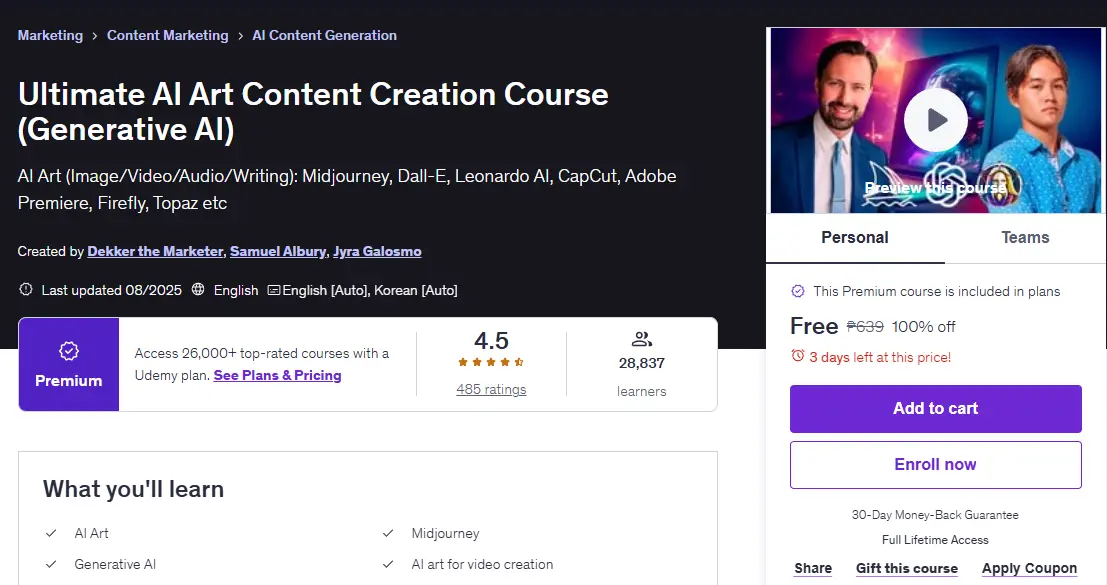Click the Enroll now button
Image resolution: width=1107 pixels, height=585 pixels.
935,464
